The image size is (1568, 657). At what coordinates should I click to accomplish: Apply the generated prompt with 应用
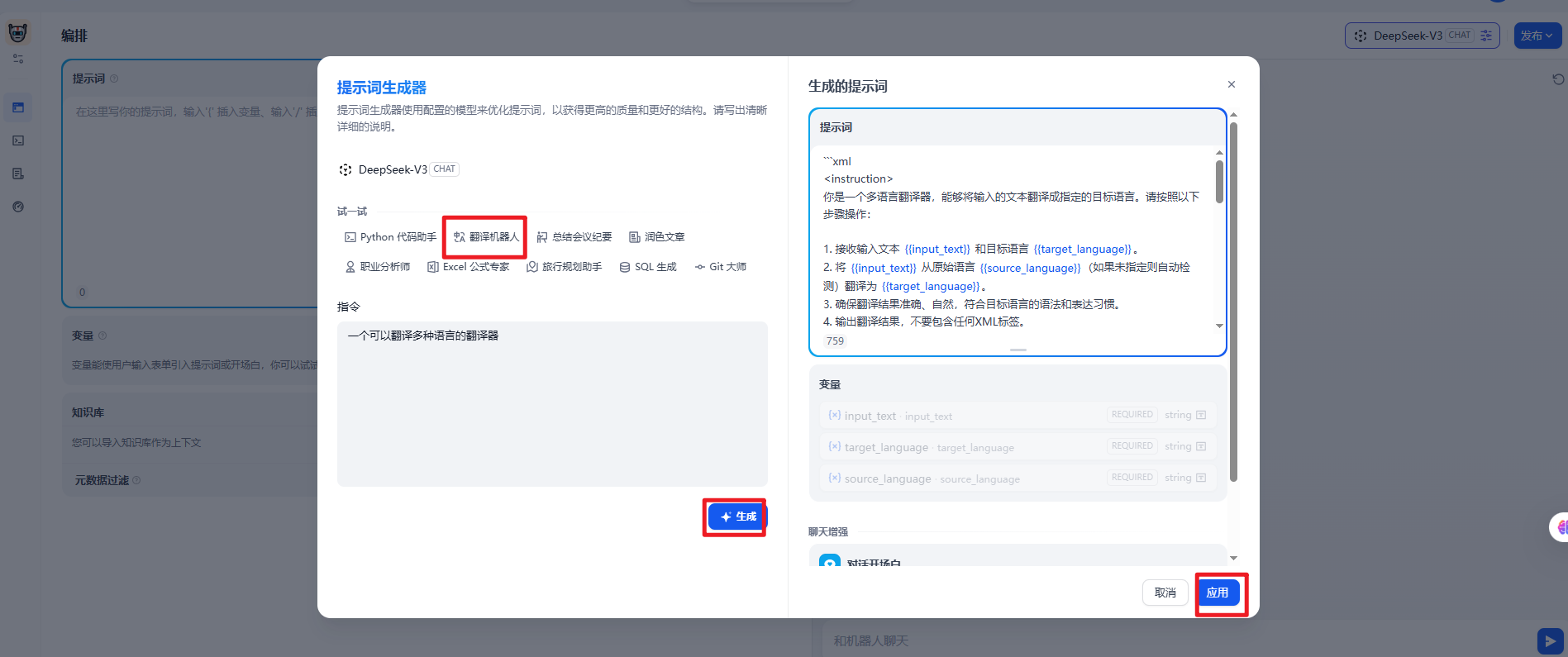pos(1218,593)
